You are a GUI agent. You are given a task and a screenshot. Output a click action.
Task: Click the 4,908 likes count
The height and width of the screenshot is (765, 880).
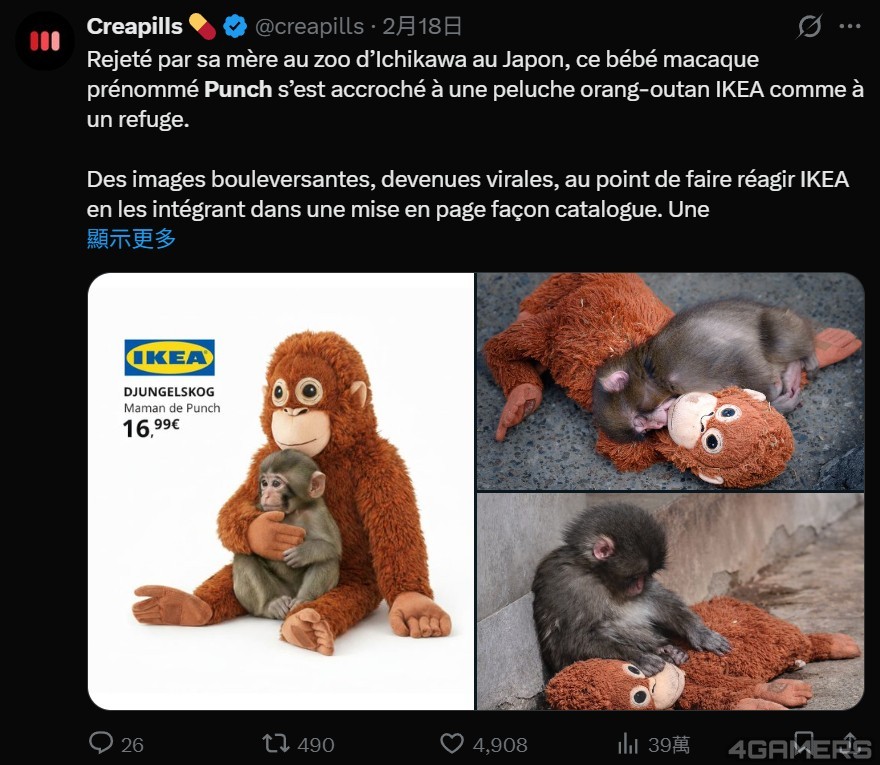(499, 744)
